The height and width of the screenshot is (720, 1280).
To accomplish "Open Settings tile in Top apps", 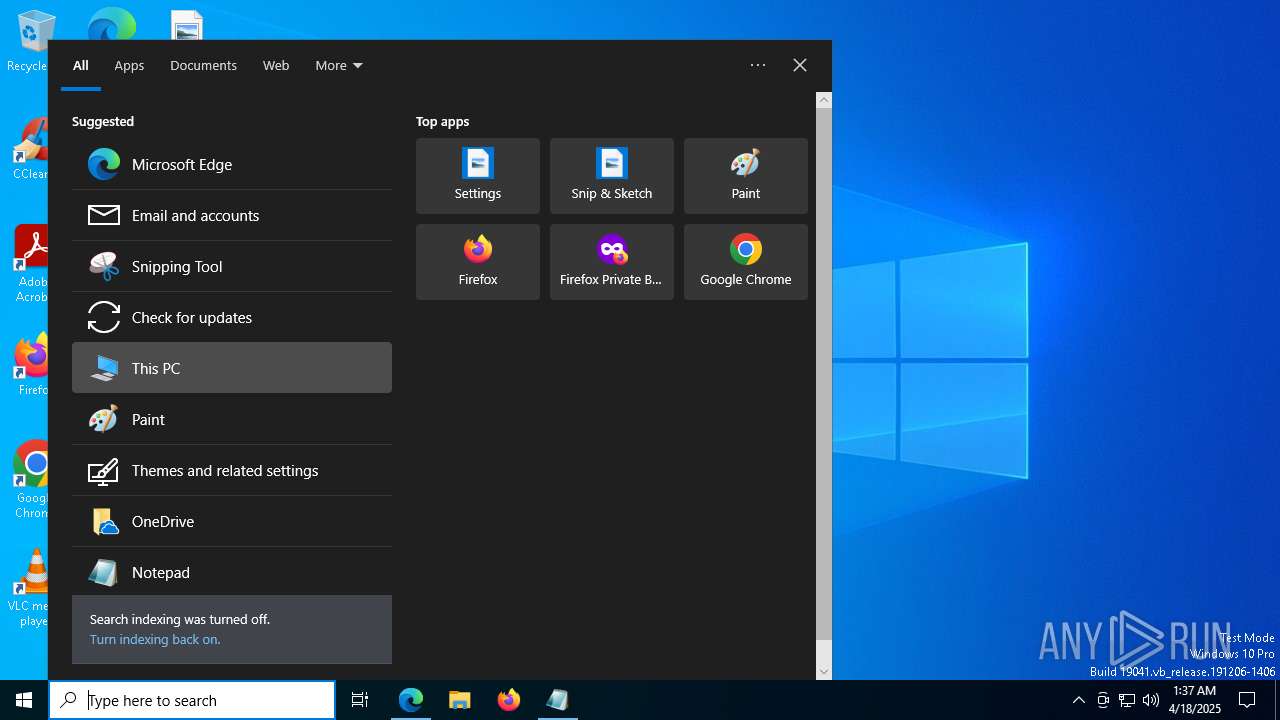I will (x=478, y=176).
